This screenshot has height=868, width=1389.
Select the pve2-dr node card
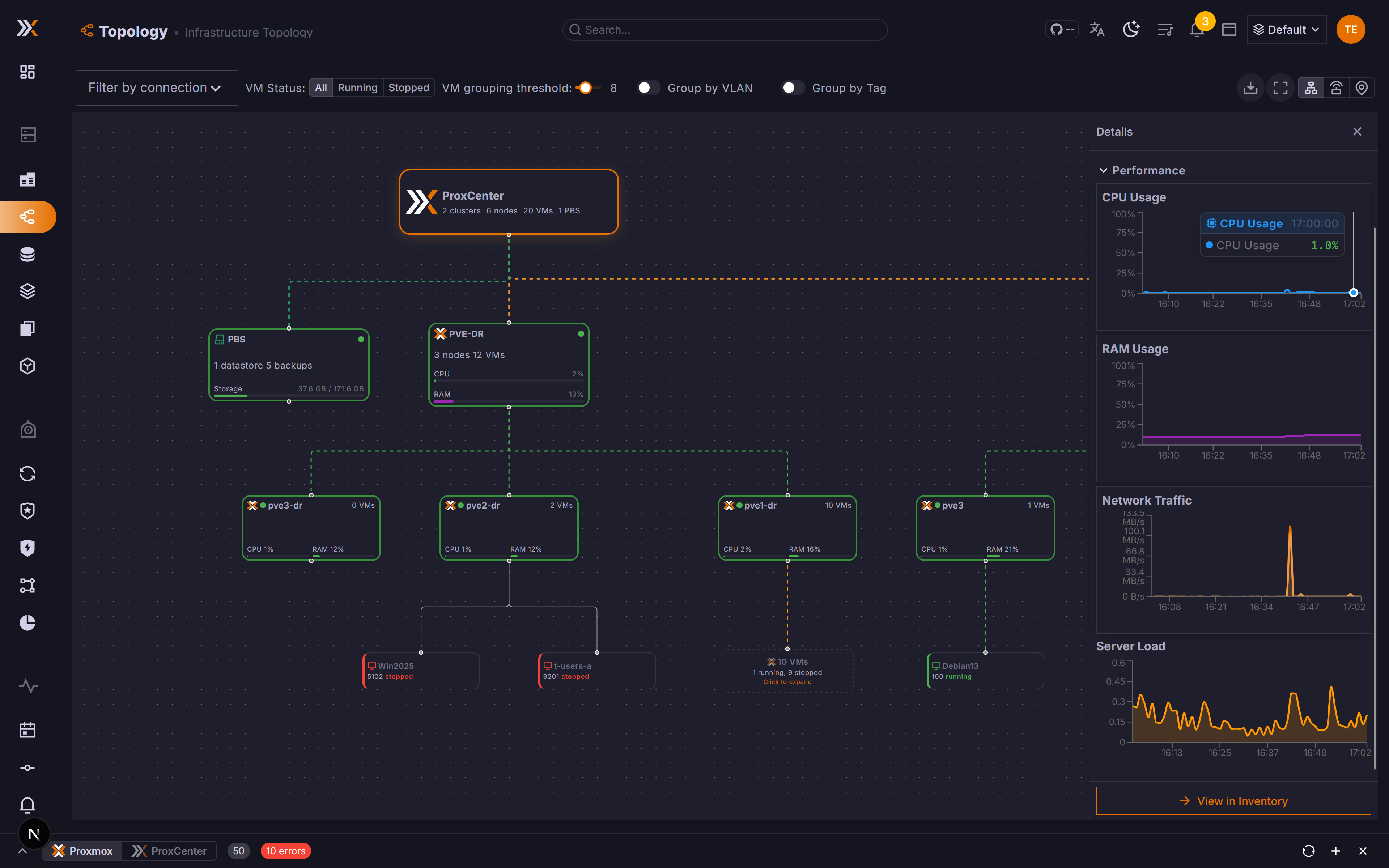pyautogui.click(x=509, y=528)
